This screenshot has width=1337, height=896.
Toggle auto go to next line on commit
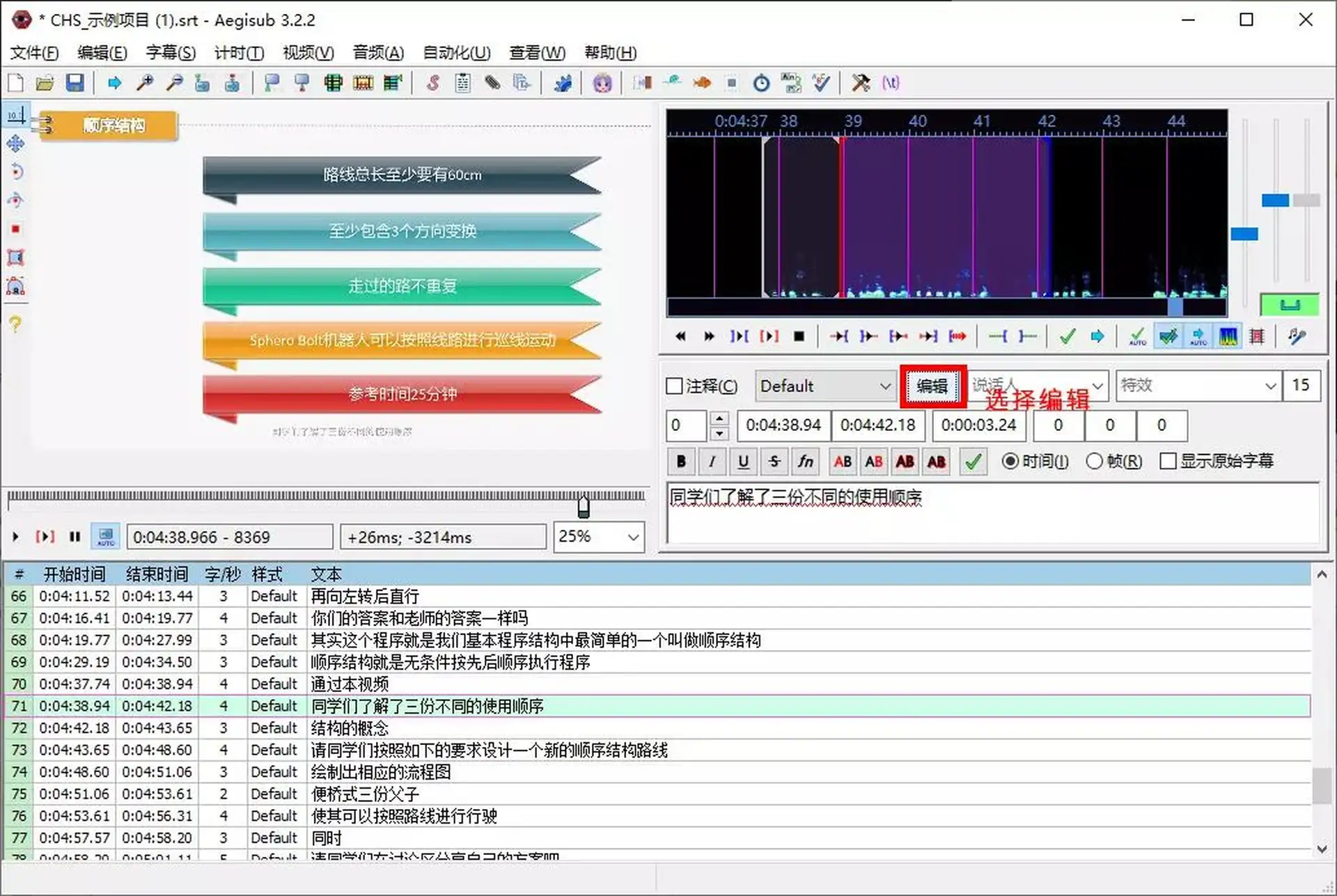1168,336
